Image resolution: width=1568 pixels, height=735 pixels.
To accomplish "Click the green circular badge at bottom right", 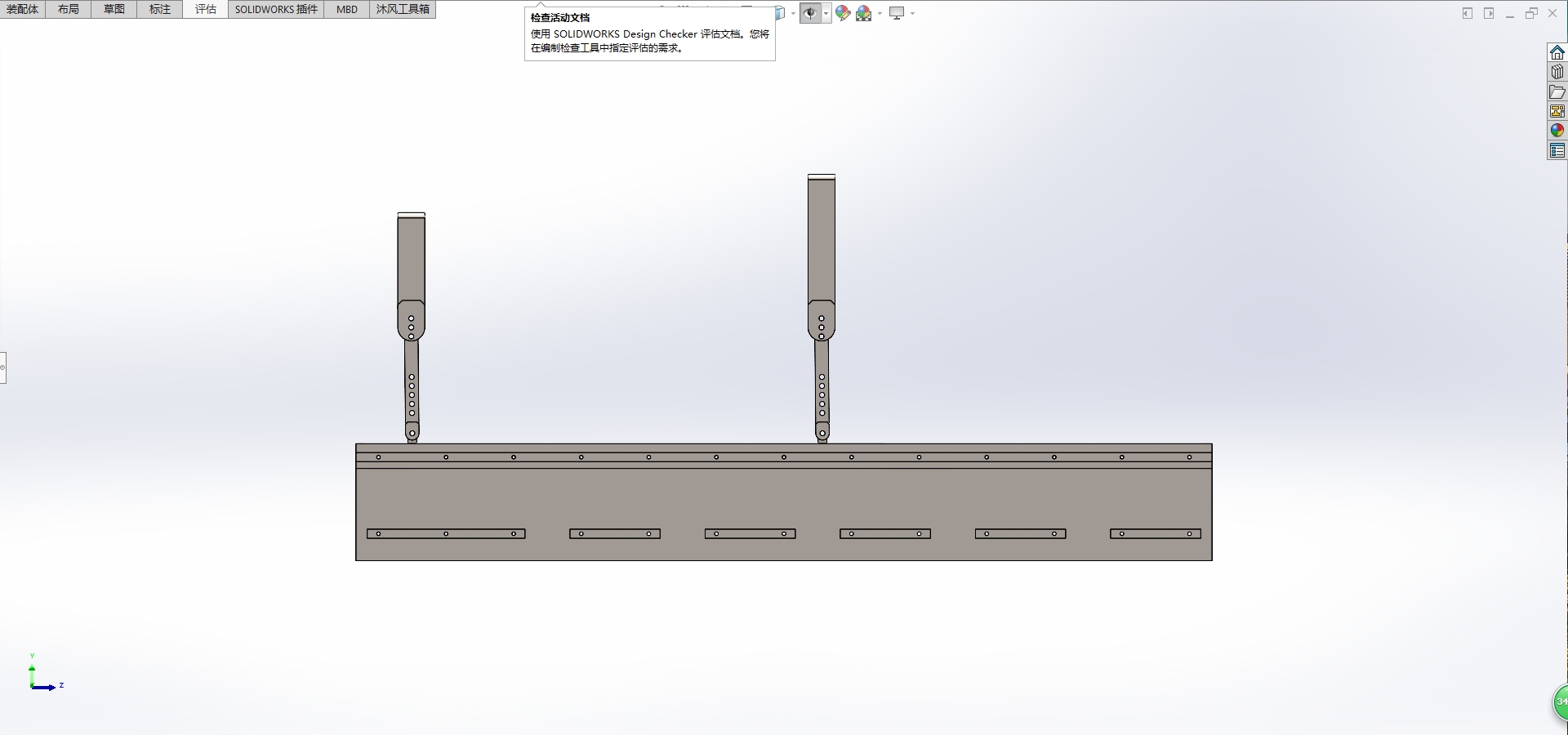I will (1560, 702).
